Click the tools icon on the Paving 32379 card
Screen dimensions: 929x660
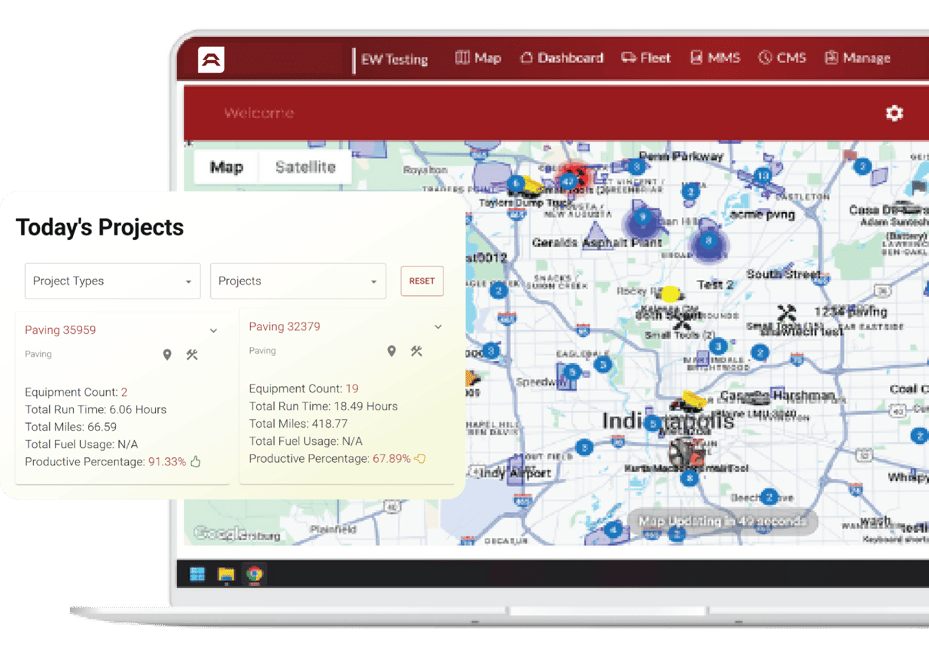417,351
